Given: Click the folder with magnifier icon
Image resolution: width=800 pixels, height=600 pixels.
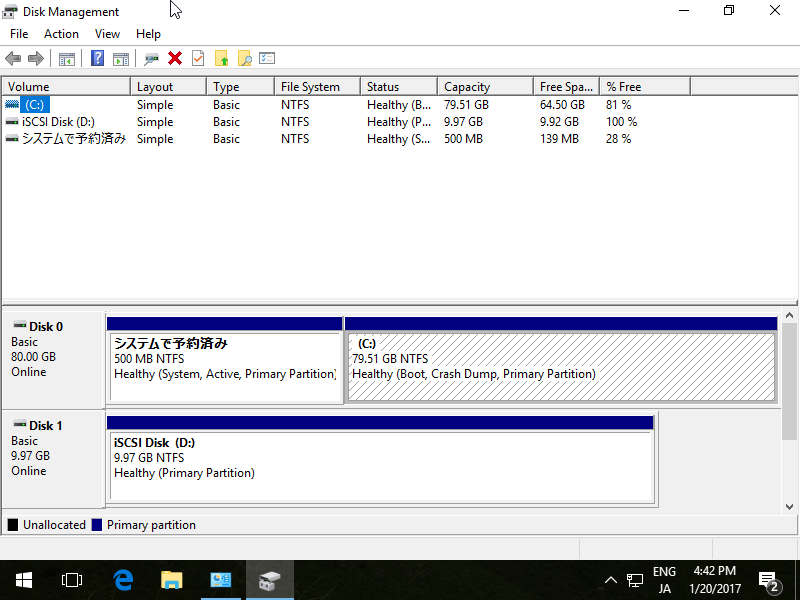Looking at the screenshot, I should pos(244,58).
